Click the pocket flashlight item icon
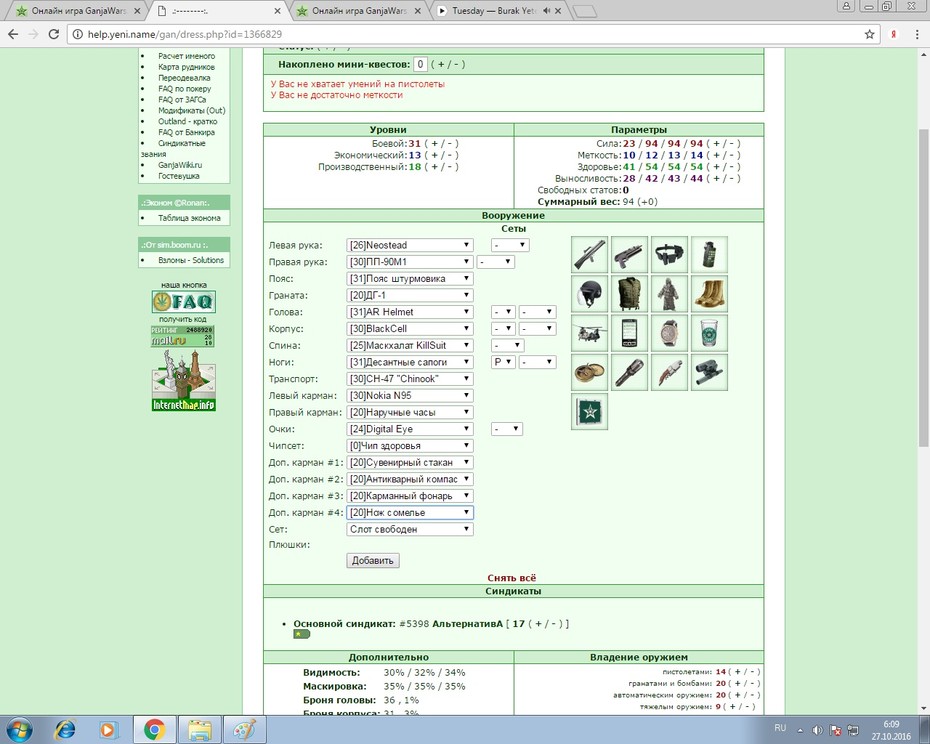This screenshot has height=744, width=930. pos(629,372)
